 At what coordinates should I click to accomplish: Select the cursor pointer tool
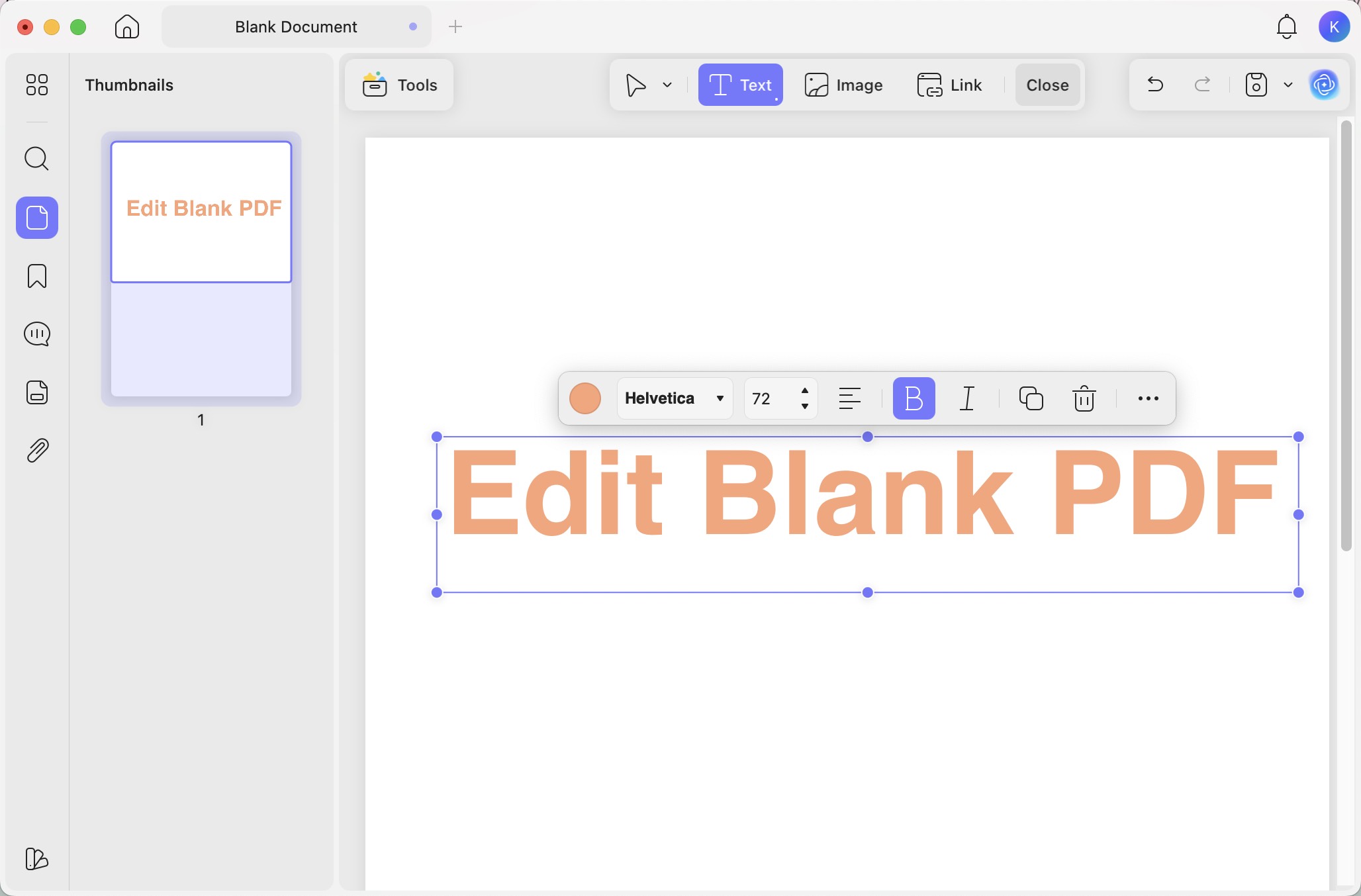(635, 85)
